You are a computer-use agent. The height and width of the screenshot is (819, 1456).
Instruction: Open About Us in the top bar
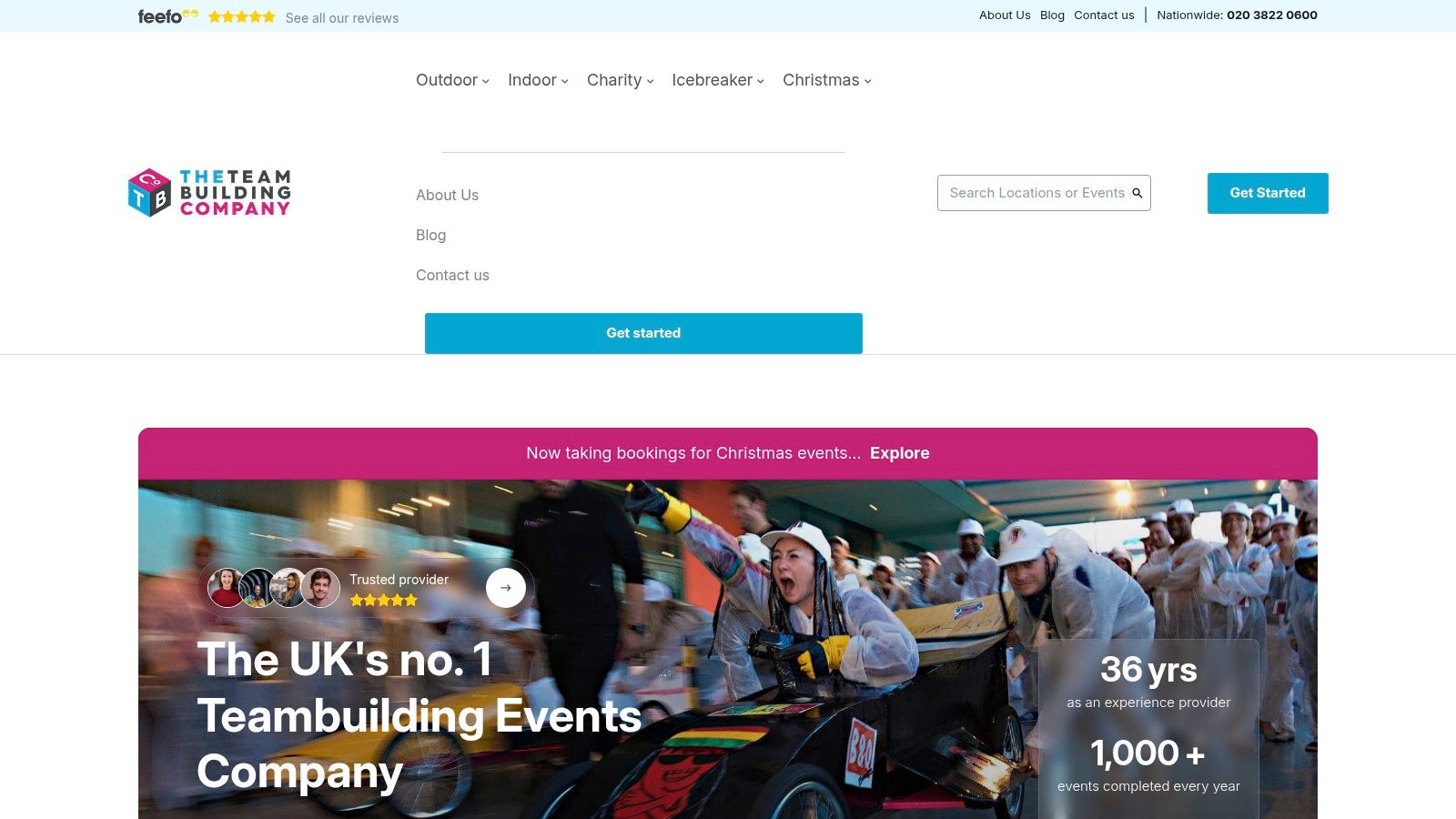pyautogui.click(x=1005, y=15)
